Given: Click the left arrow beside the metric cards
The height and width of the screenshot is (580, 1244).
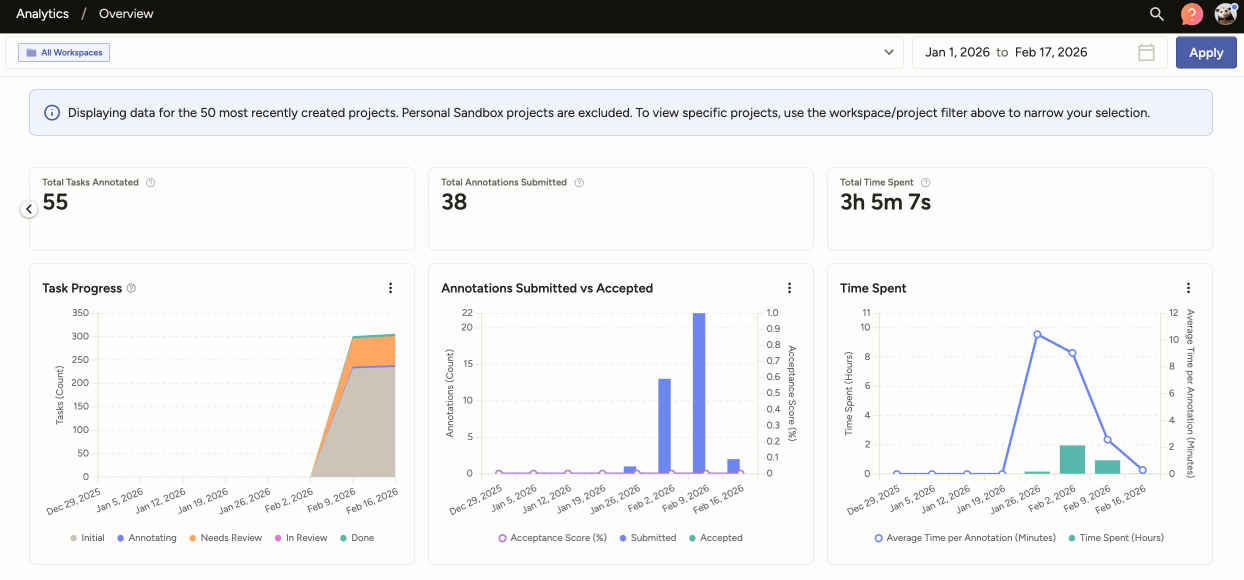Looking at the screenshot, I should click(28, 208).
